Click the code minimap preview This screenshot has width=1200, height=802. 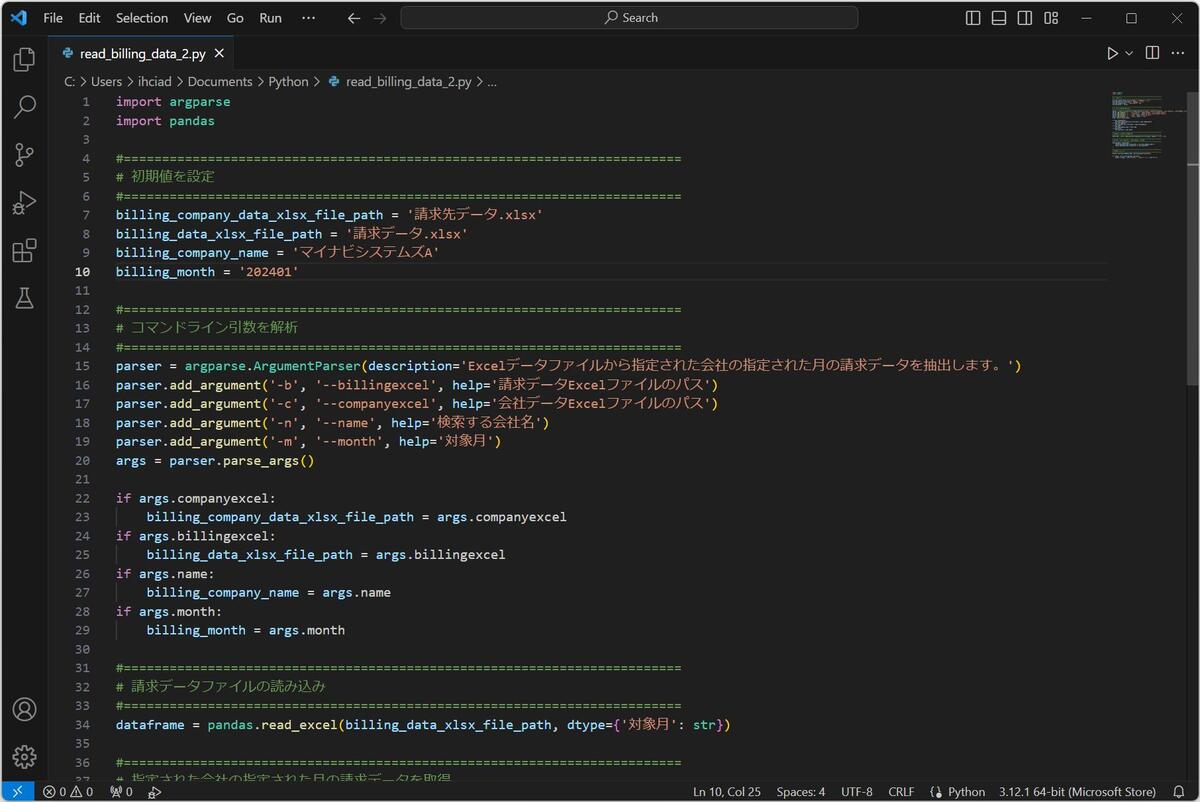point(1136,125)
